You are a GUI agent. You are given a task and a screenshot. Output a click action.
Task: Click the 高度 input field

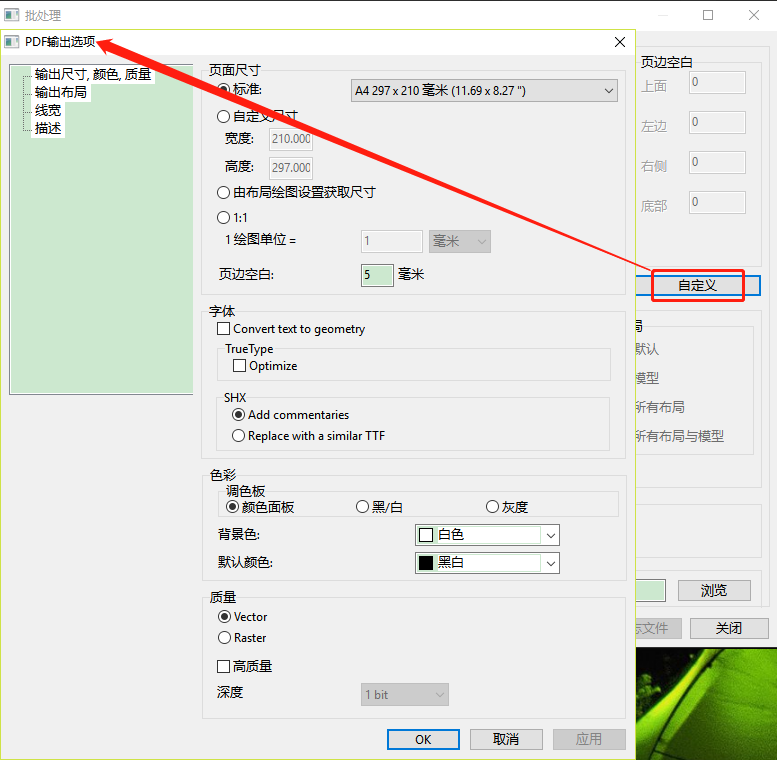[291, 167]
